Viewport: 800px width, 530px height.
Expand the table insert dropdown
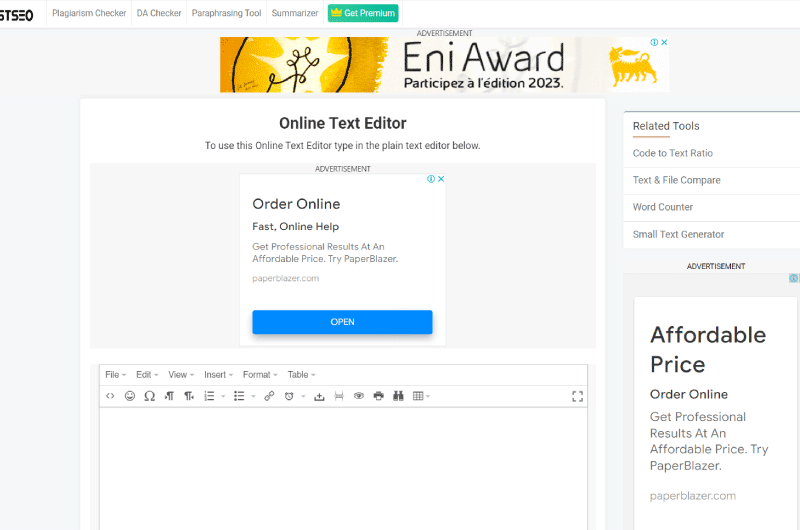(x=428, y=396)
